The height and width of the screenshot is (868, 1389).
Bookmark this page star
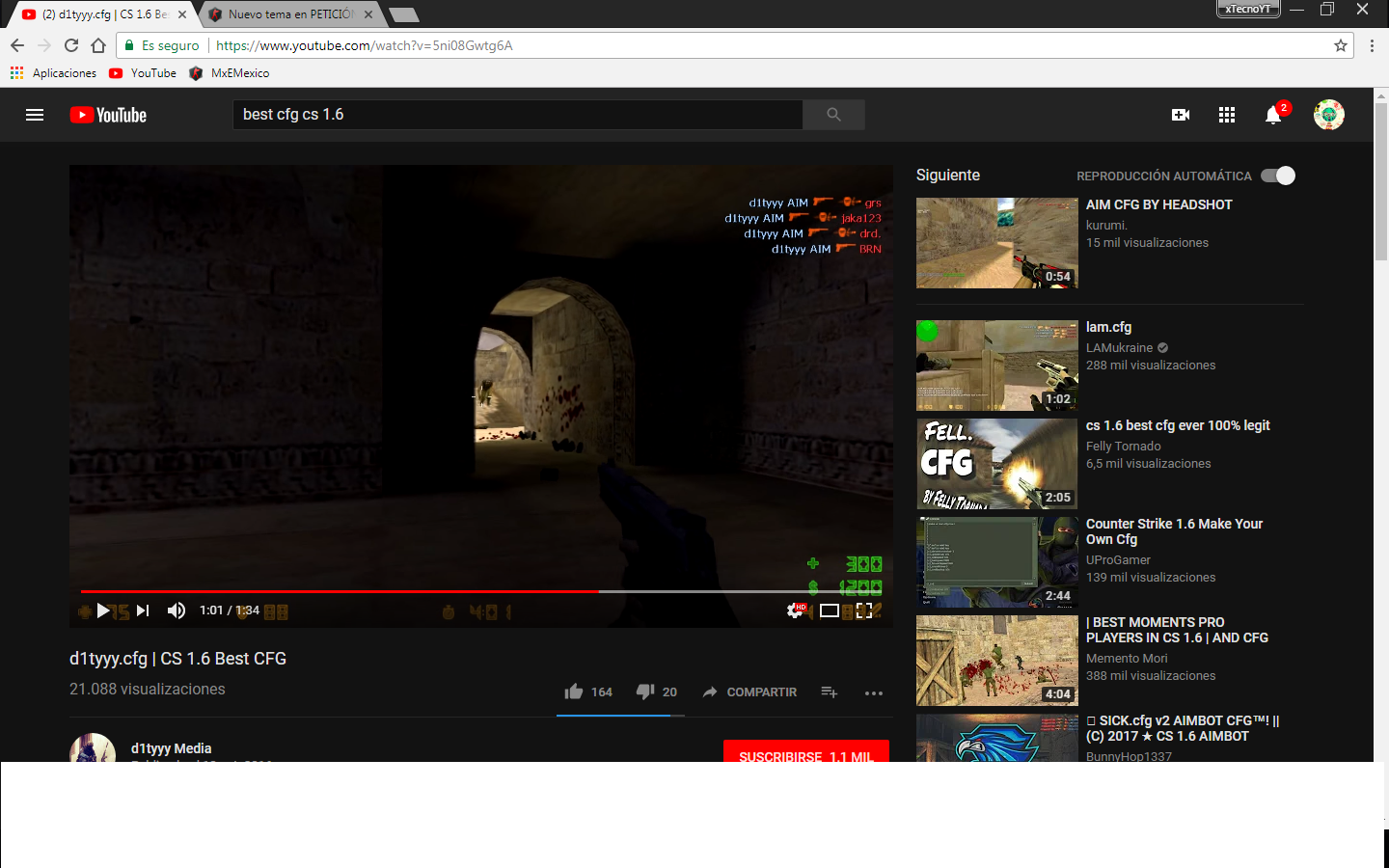[x=1340, y=45]
